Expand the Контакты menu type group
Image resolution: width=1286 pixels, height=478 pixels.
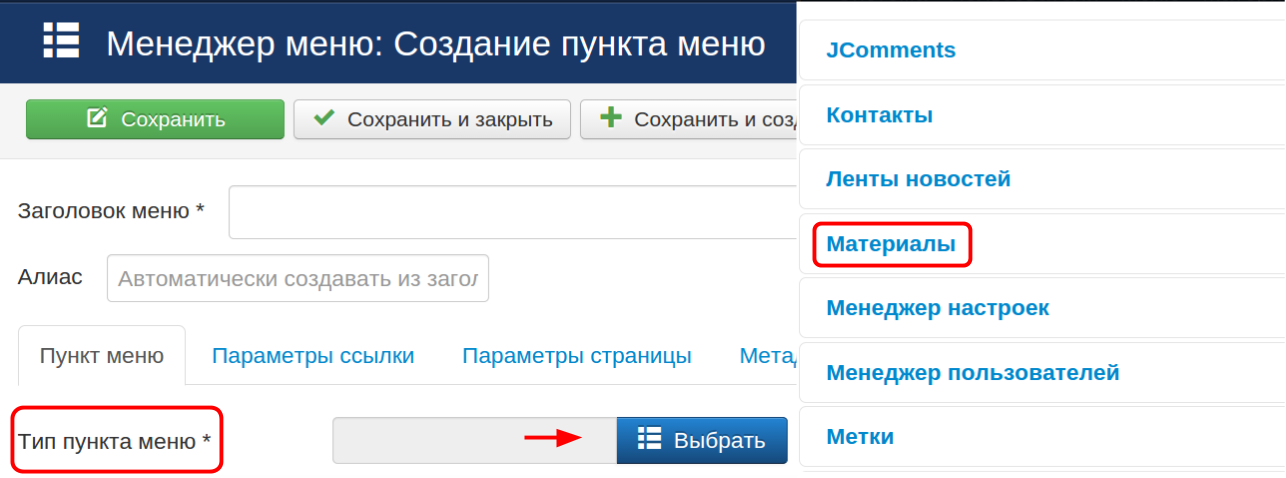click(879, 115)
